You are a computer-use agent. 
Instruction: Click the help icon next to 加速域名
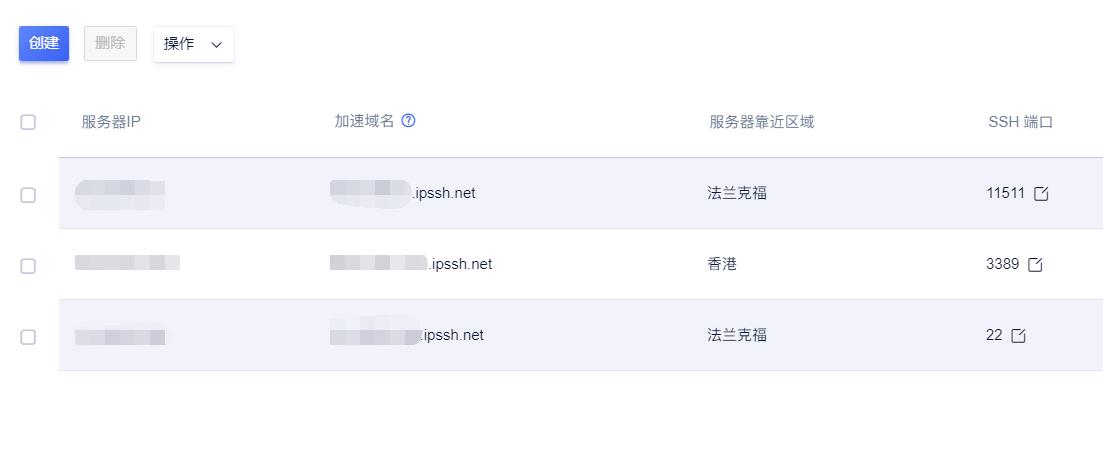tap(408, 121)
